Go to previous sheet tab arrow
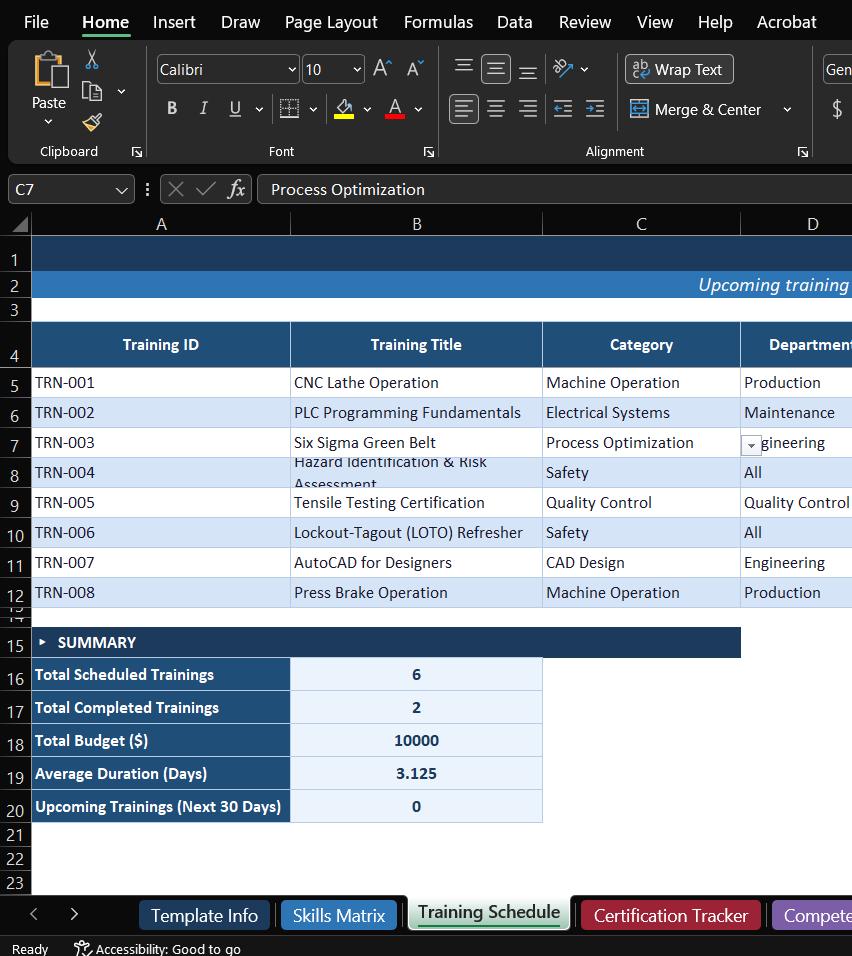Image resolution: width=852 pixels, height=956 pixels. [x=34, y=914]
